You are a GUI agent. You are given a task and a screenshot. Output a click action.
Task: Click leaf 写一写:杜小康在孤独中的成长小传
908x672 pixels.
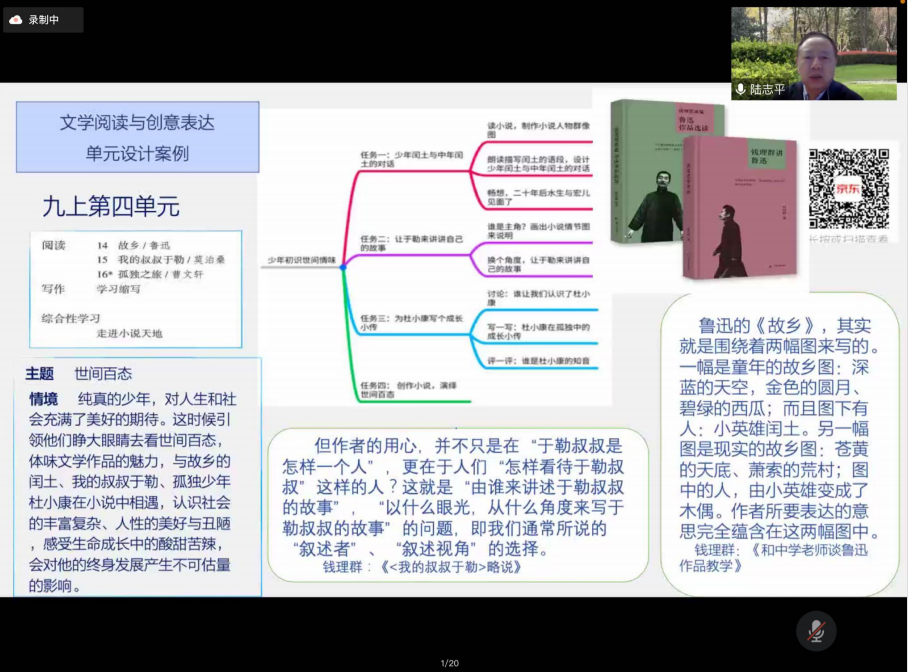pos(539,331)
